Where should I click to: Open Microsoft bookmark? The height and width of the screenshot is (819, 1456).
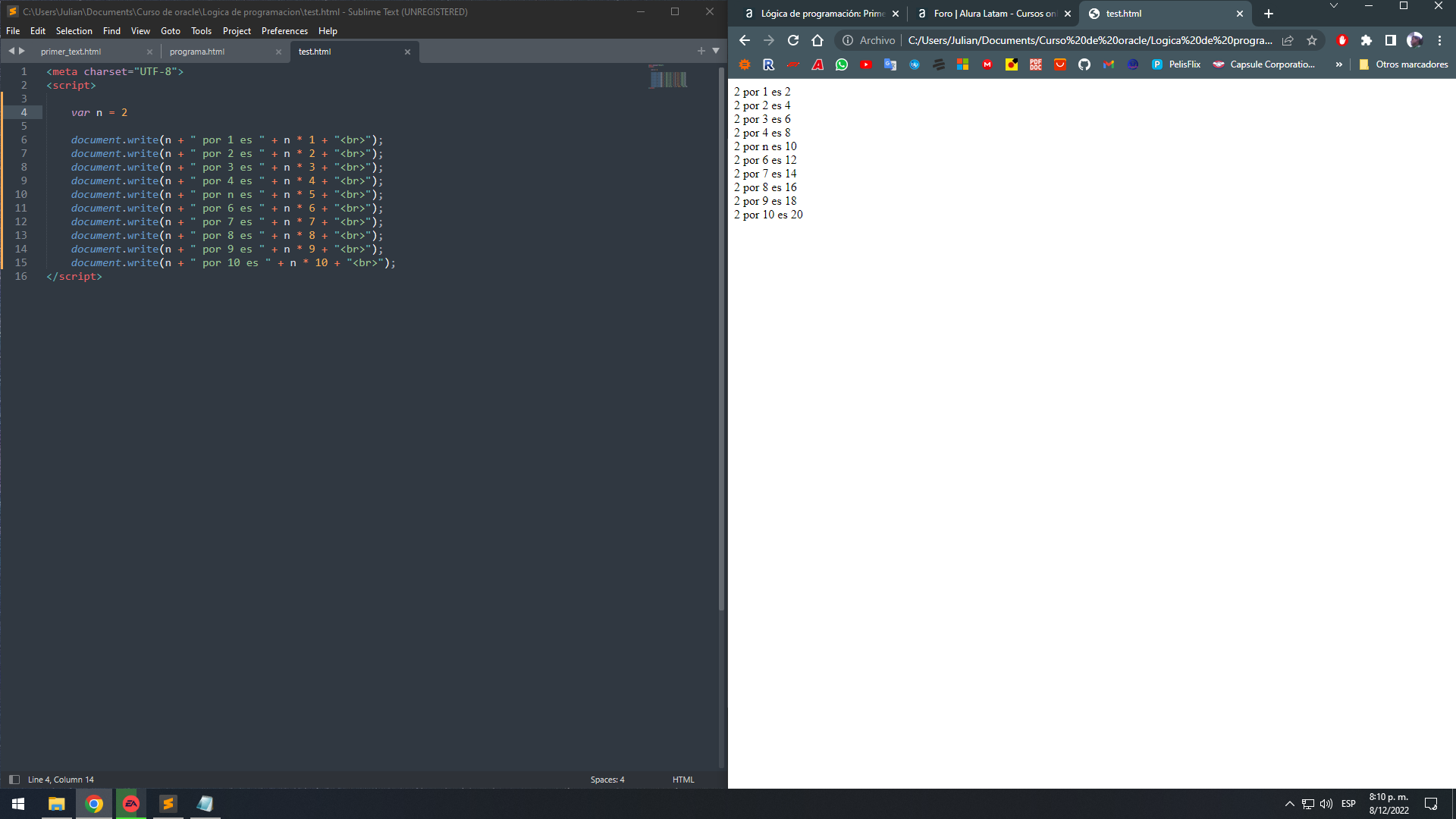pyautogui.click(x=963, y=64)
